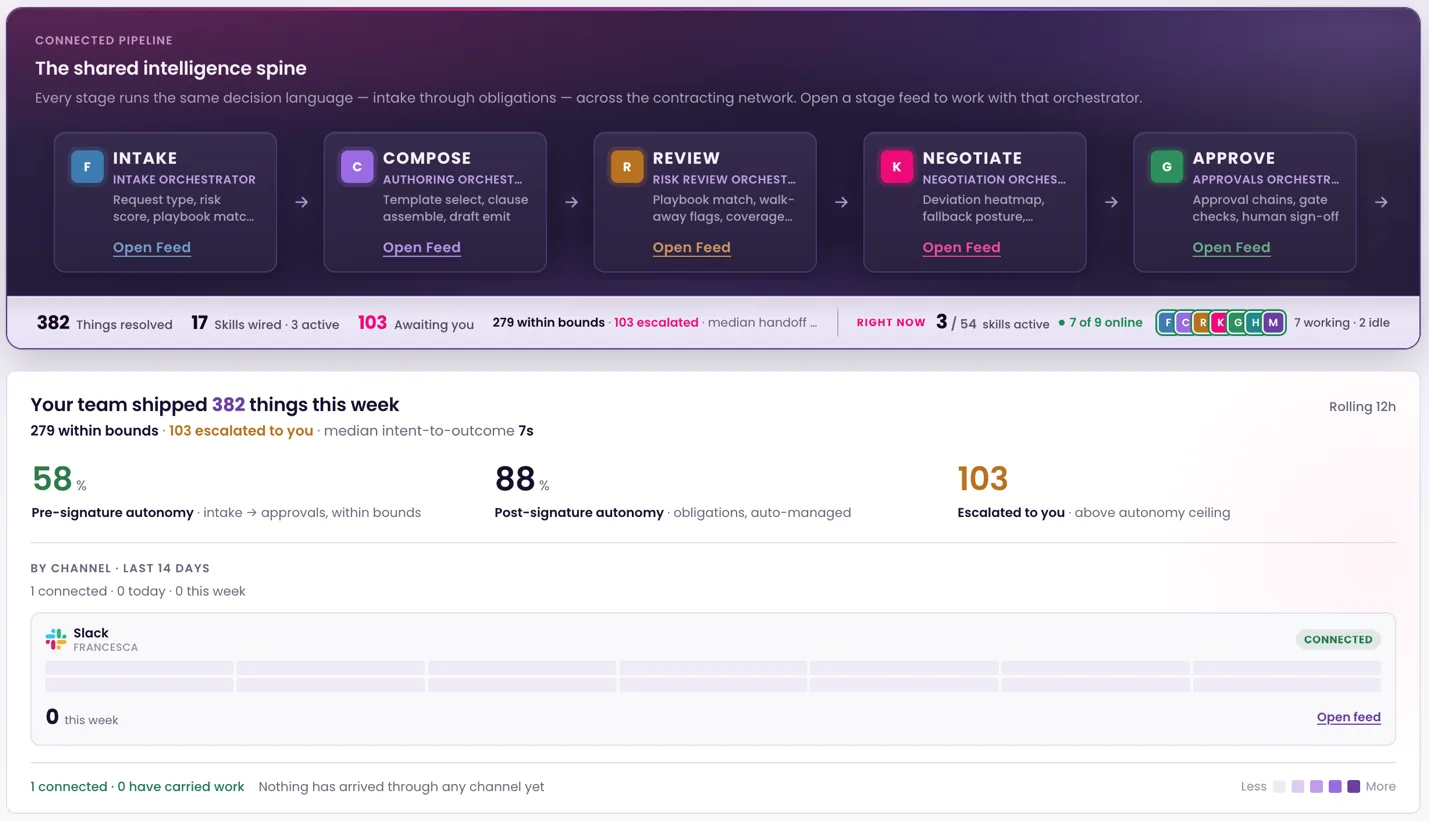This screenshot has width=1429, height=821.
Task: Click the blue F Intake stage icon
Action: [x=87, y=167]
